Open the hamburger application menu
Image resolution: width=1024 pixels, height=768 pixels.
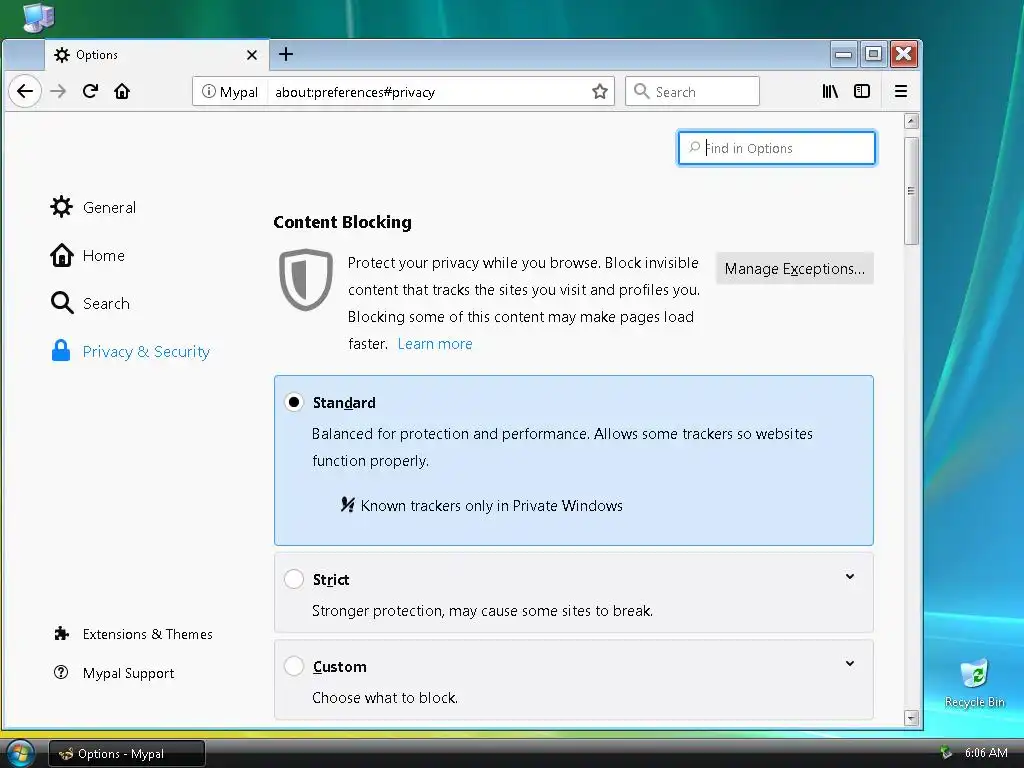point(901,91)
